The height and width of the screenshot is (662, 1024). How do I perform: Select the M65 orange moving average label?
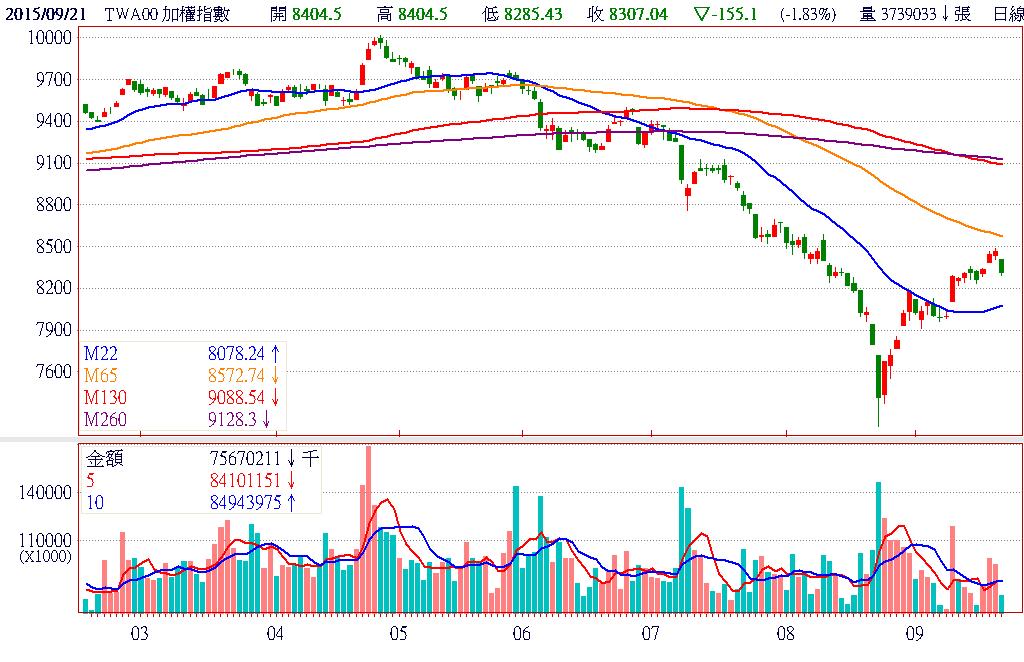tap(100, 375)
